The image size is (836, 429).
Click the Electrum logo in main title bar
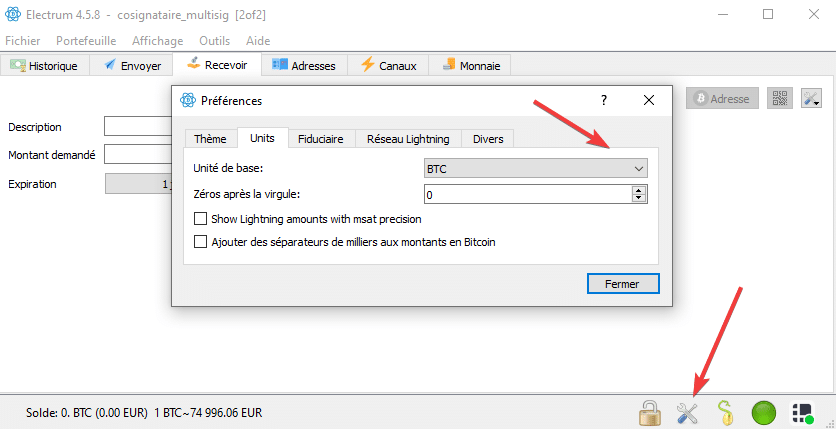click(13, 14)
